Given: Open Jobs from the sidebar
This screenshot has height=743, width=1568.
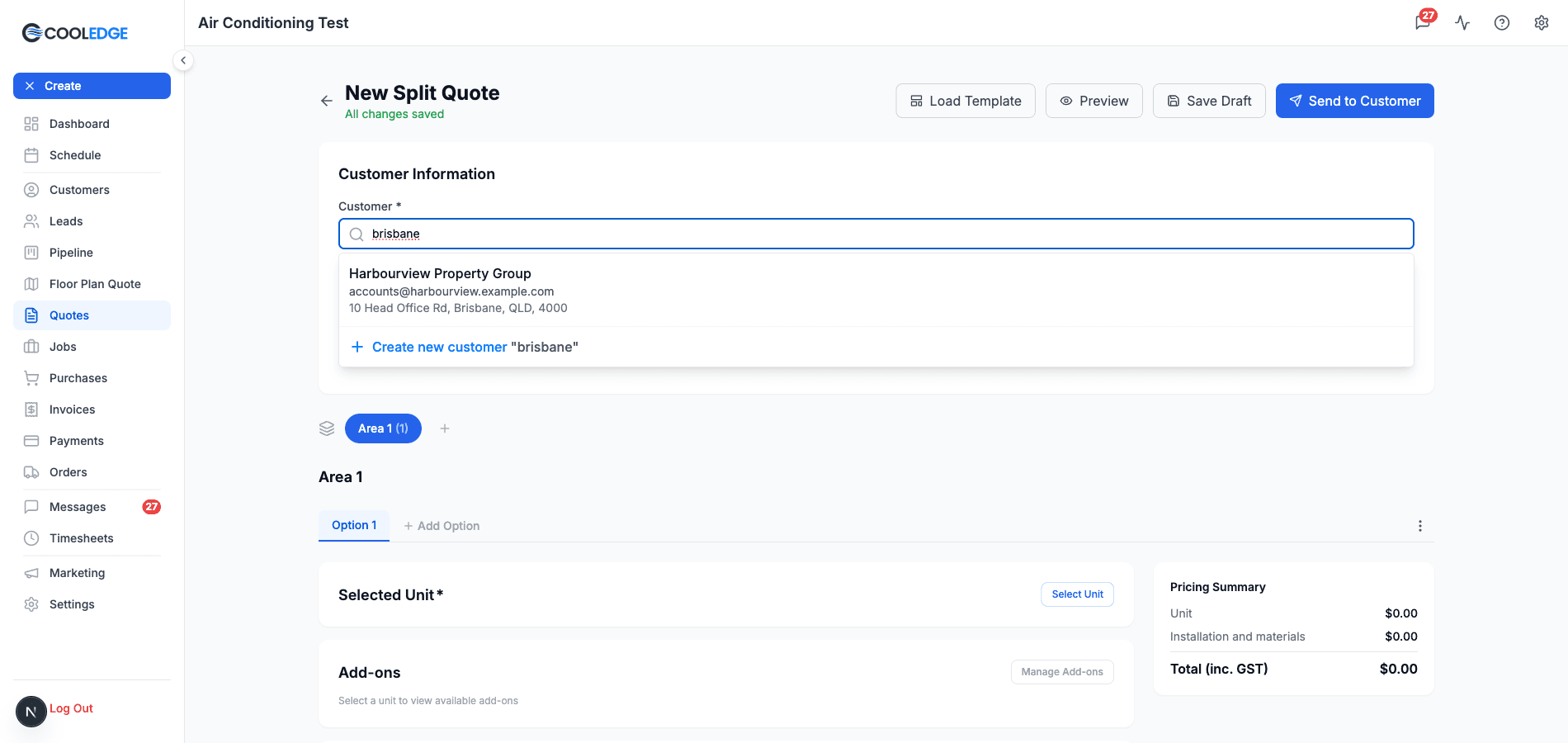Looking at the screenshot, I should (92, 347).
